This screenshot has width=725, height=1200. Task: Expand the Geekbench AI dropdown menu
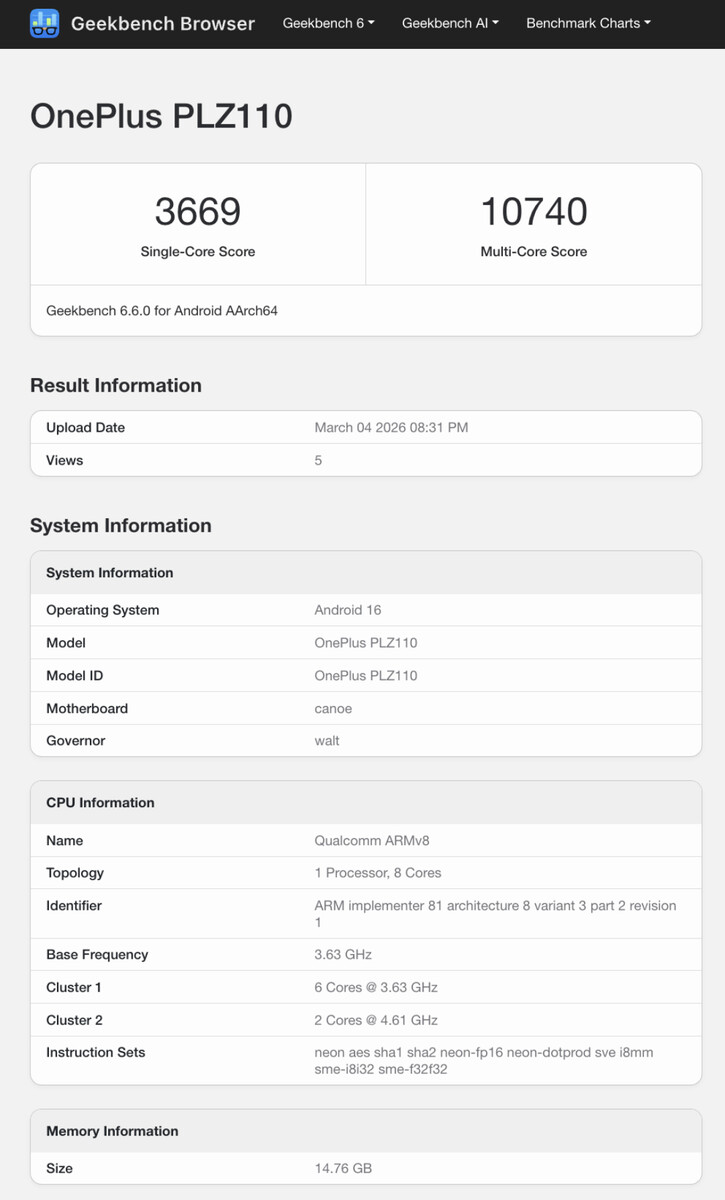click(450, 23)
